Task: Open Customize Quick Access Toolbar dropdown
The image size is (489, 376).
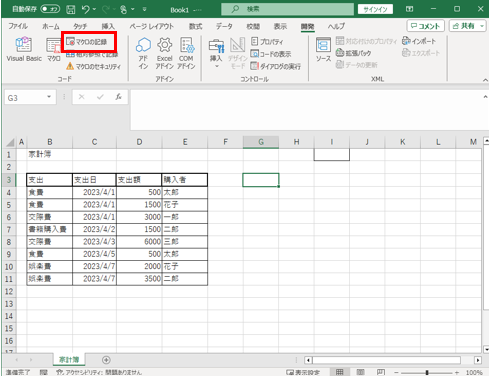Action: click(145, 10)
